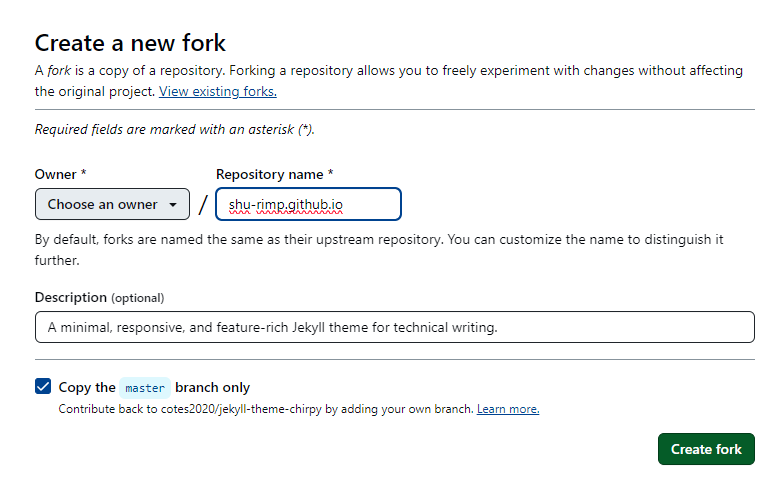Viewport: 773px width, 481px height.
Task: Click the forks naming helper text
Action: tap(379, 250)
